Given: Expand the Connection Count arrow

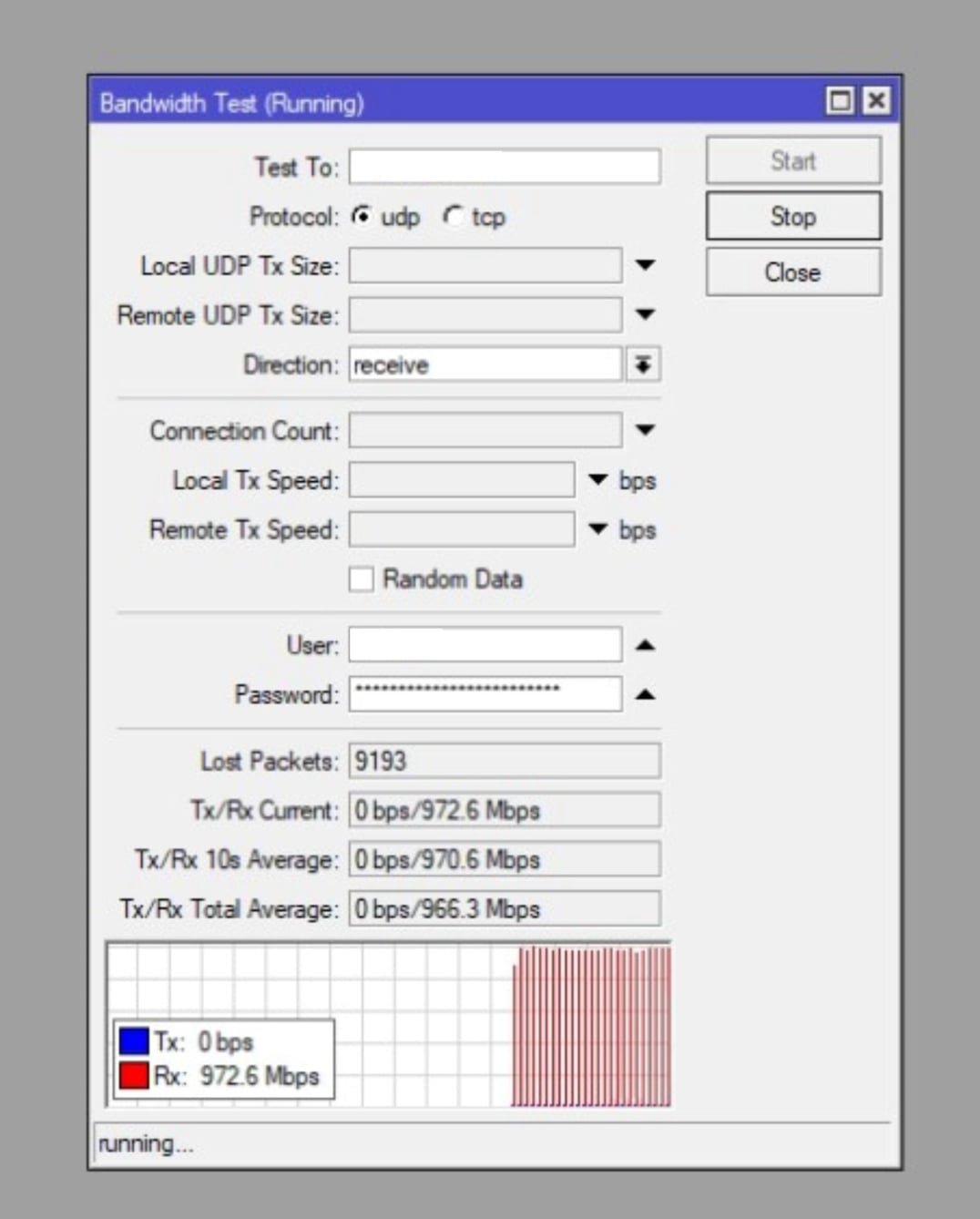Looking at the screenshot, I should [x=645, y=430].
